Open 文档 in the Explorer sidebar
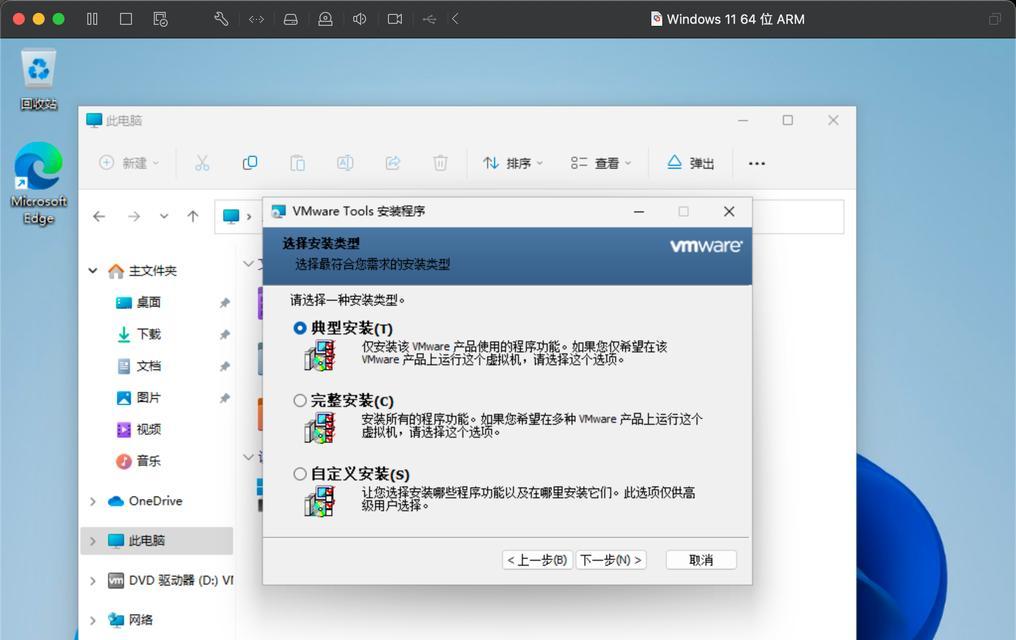 click(x=139, y=366)
